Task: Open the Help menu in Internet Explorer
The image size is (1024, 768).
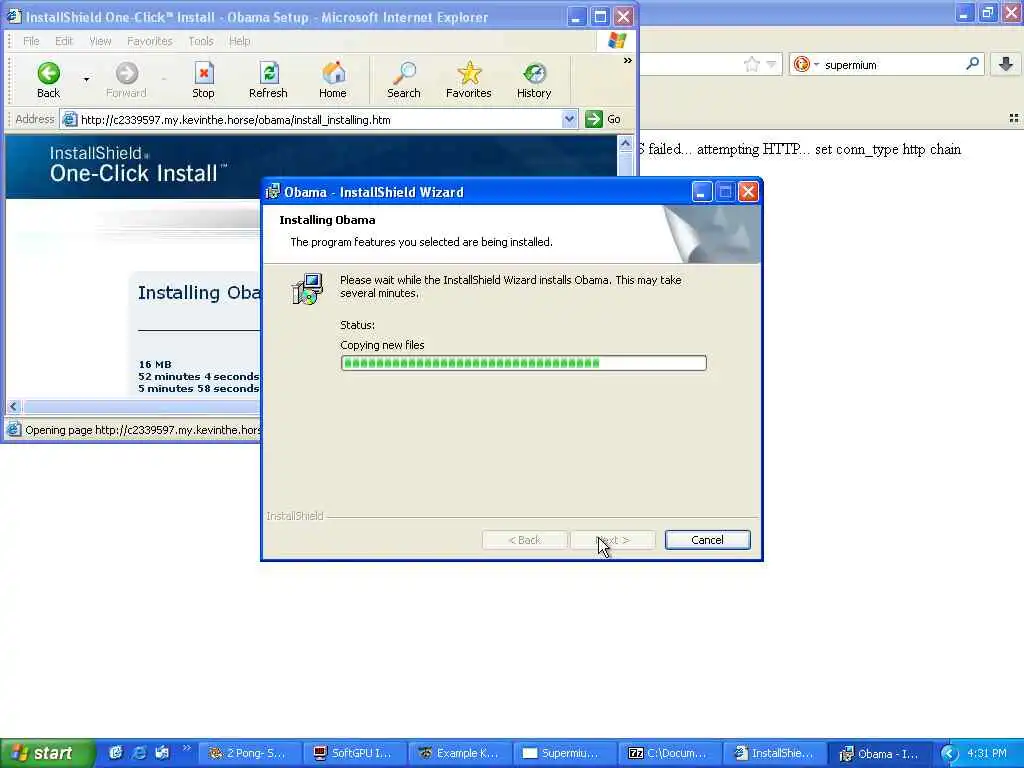Action: coord(240,41)
